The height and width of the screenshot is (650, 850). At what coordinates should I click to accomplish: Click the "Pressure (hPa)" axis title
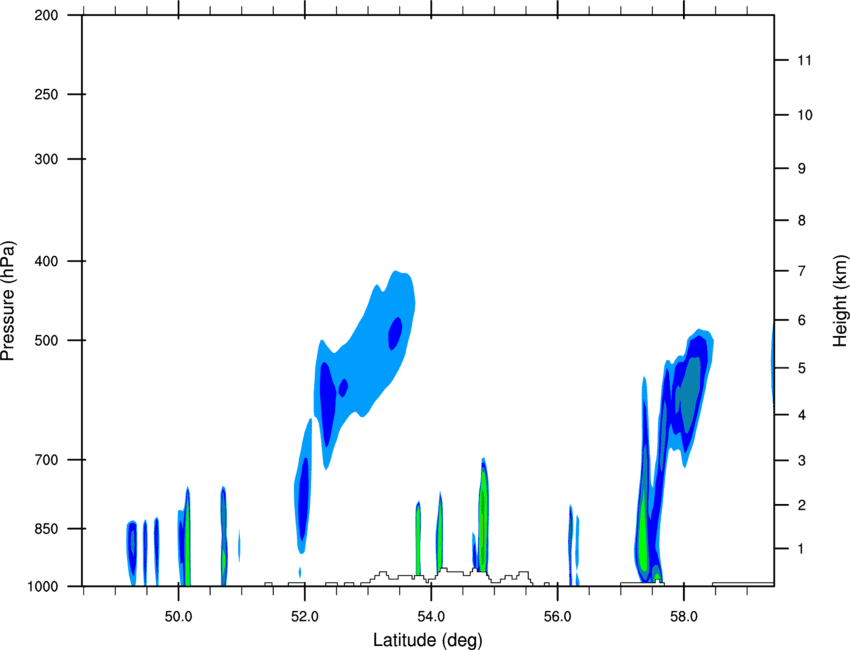8,301
